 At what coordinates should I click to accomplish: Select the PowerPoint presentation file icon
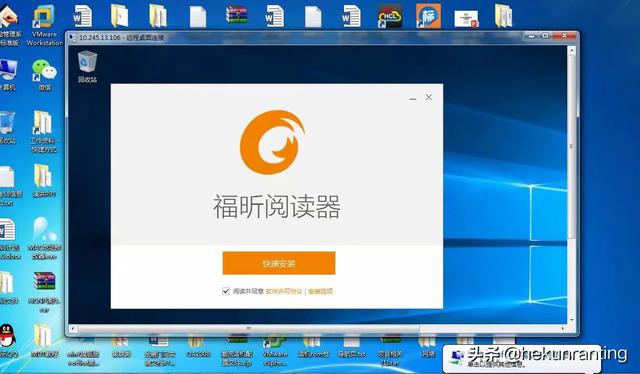click(x=466, y=19)
